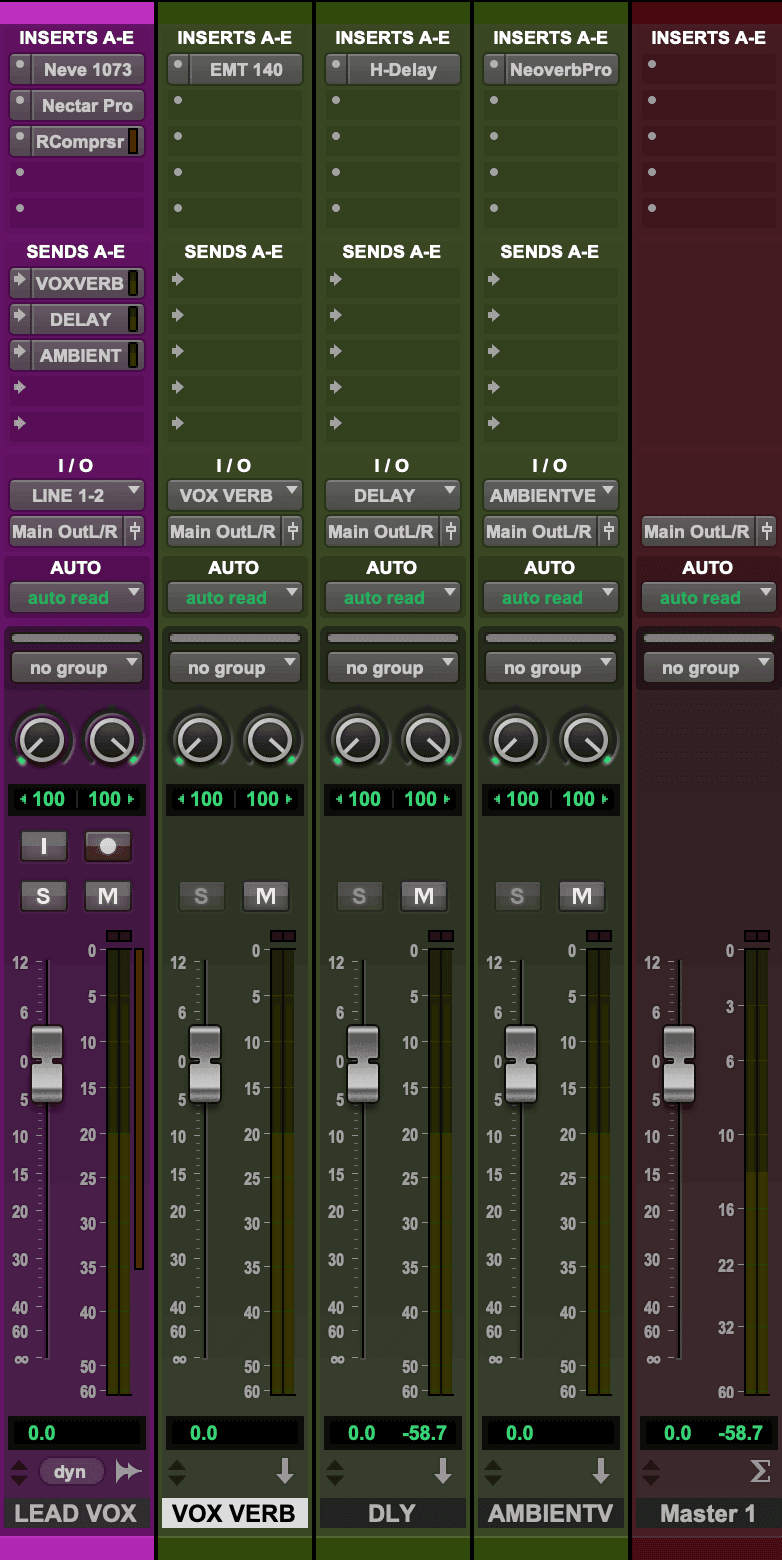Open the Nectar Pro insert plugin

pyautogui.click(x=88, y=106)
